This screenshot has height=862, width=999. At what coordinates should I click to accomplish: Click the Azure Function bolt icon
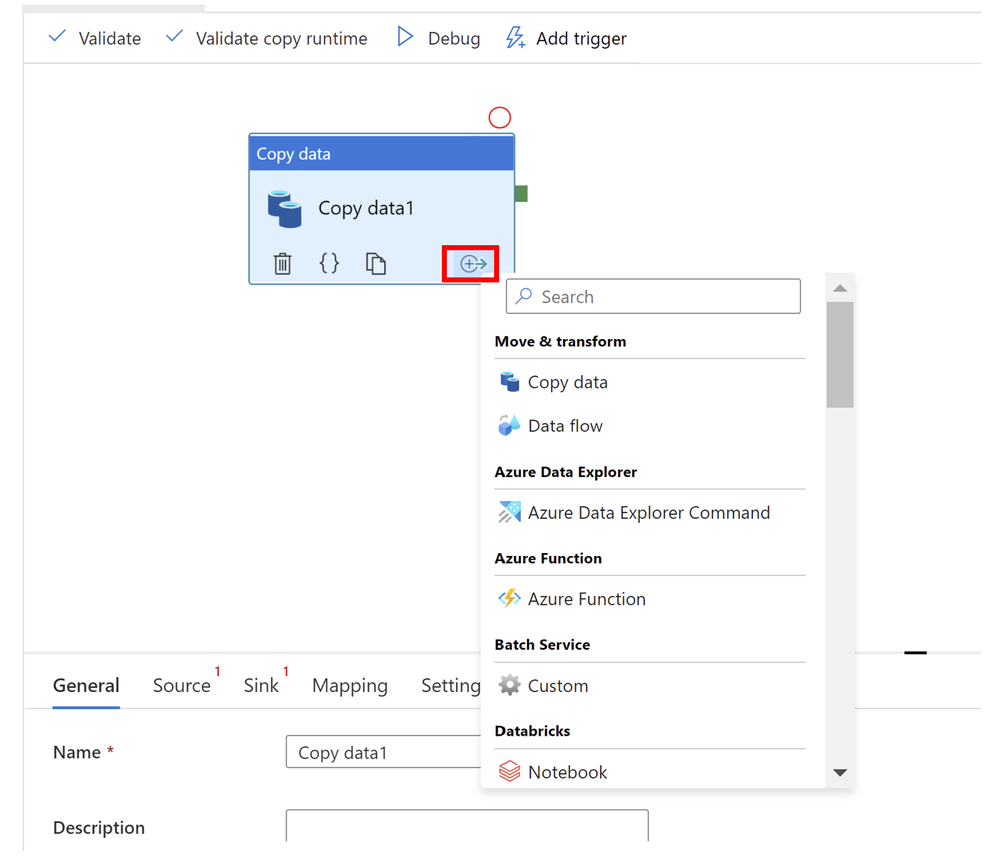509,598
